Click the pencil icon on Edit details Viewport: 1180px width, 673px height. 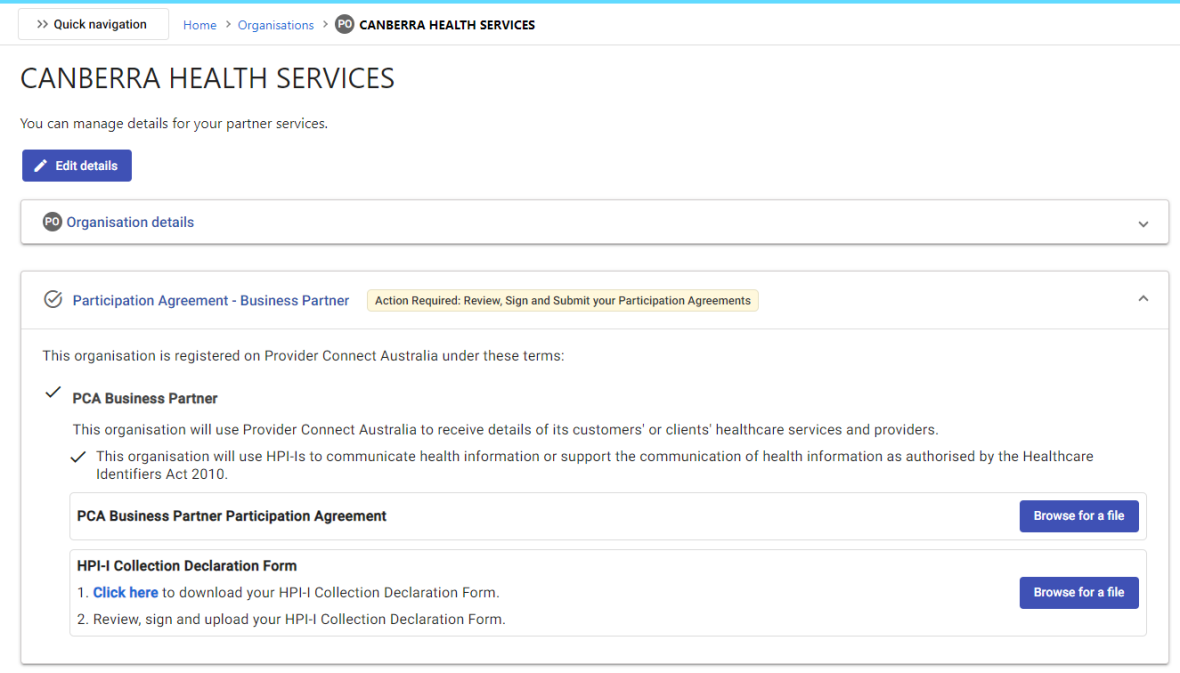[x=41, y=166]
